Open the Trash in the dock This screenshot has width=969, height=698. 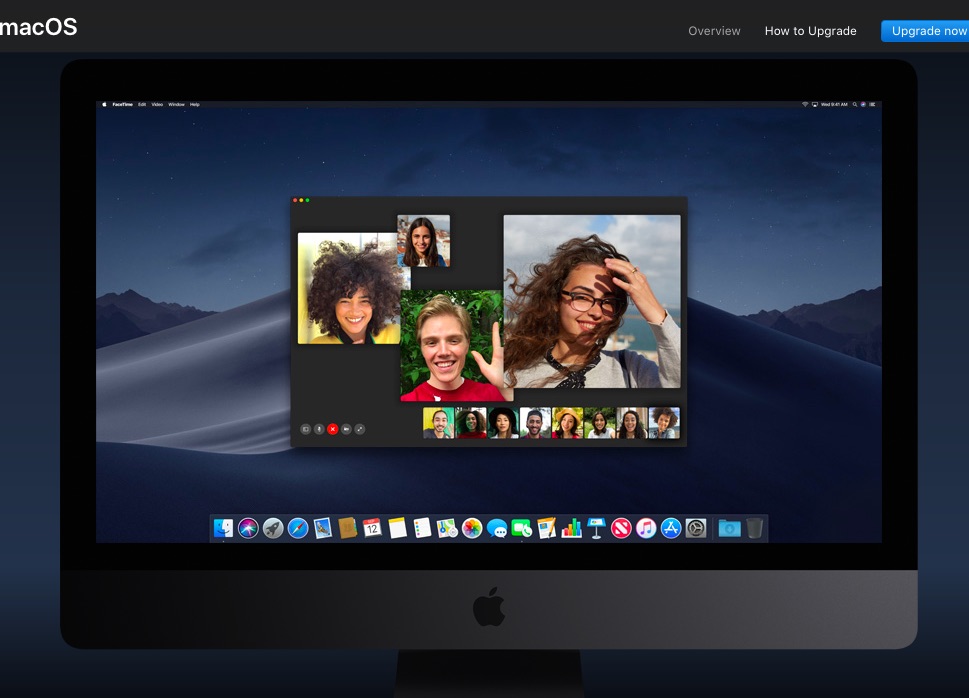pyautogui.click(x=755, y=528)
